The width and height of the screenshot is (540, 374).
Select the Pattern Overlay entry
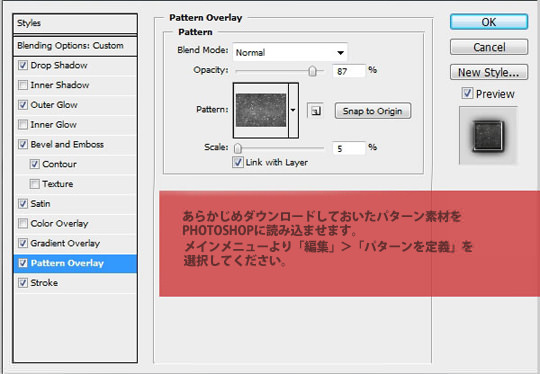(x=75, y=263)
